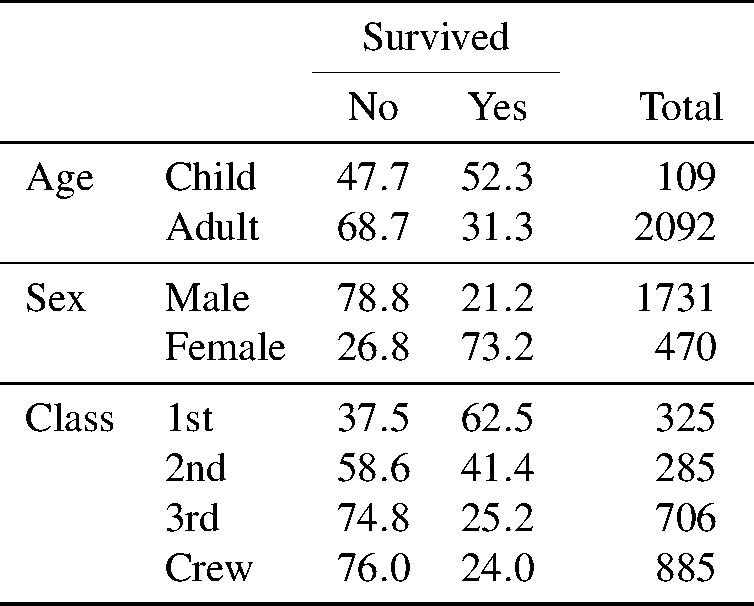Click the Female survived Yes value 73.2
754x606 pixels.
coord(497,348)
